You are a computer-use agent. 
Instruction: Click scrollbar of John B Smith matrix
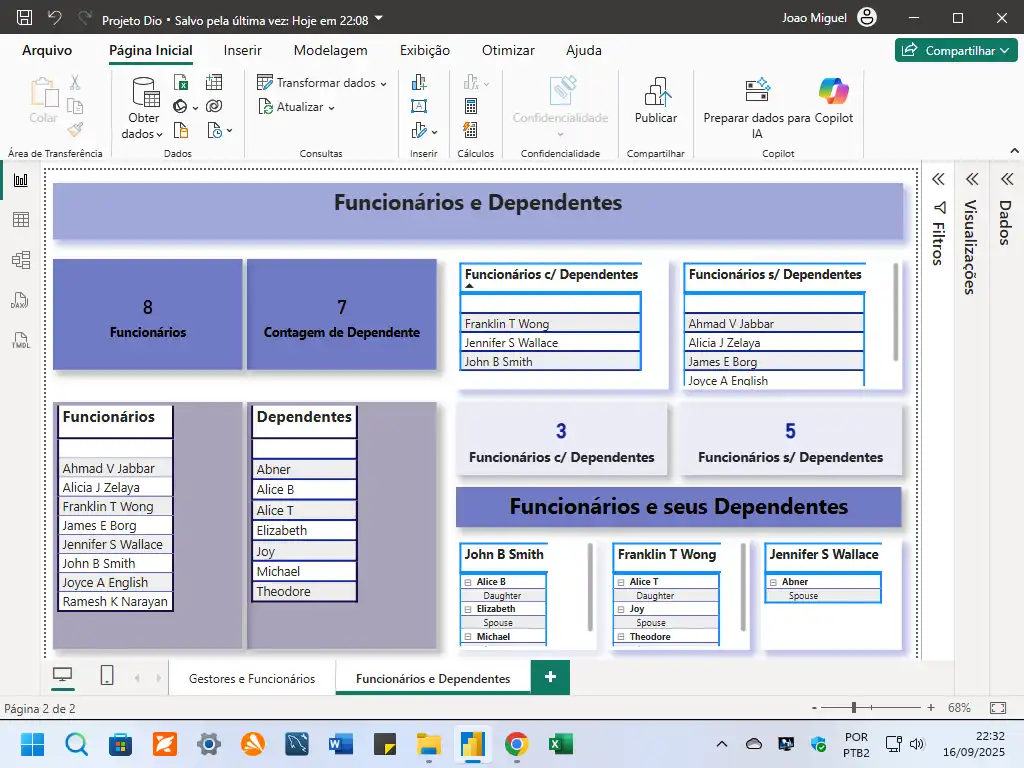(x=590, y=586)
